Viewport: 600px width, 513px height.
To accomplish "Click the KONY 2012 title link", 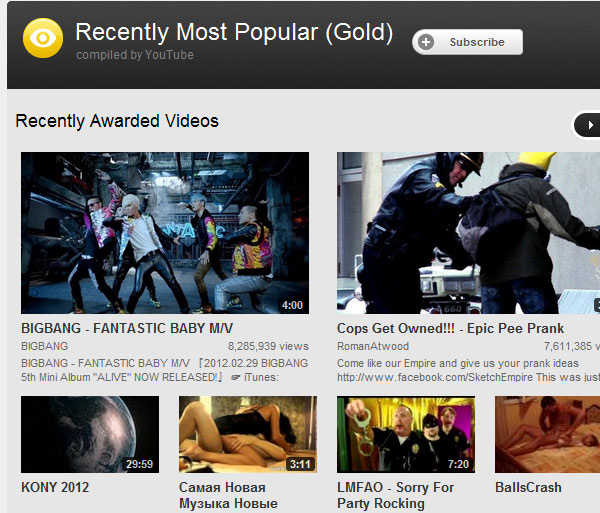I will pyautogui.click(x=55, y=487).
